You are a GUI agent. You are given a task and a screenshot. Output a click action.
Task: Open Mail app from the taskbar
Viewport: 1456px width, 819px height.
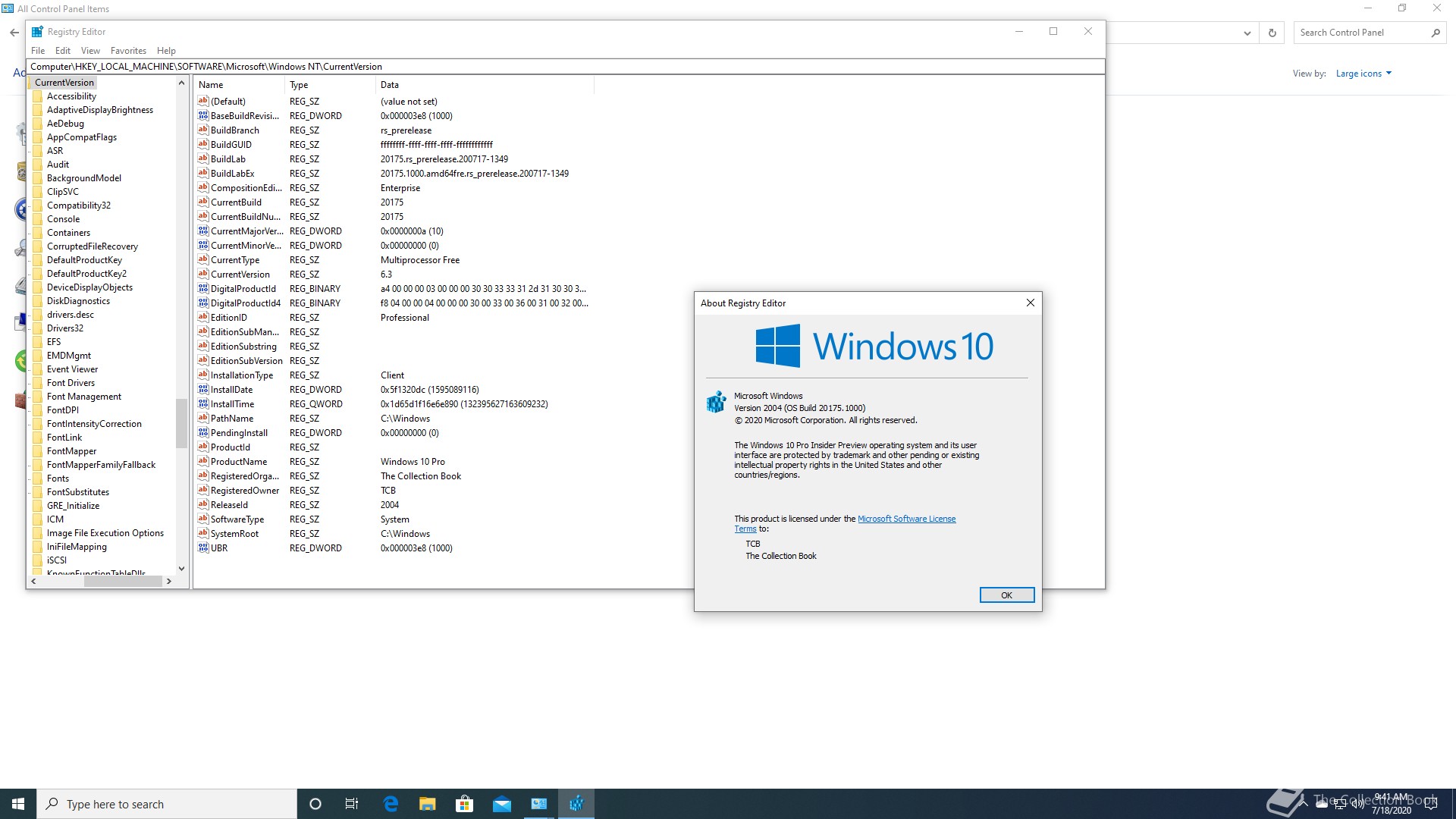pyautogui.click(x=502, y=804)
